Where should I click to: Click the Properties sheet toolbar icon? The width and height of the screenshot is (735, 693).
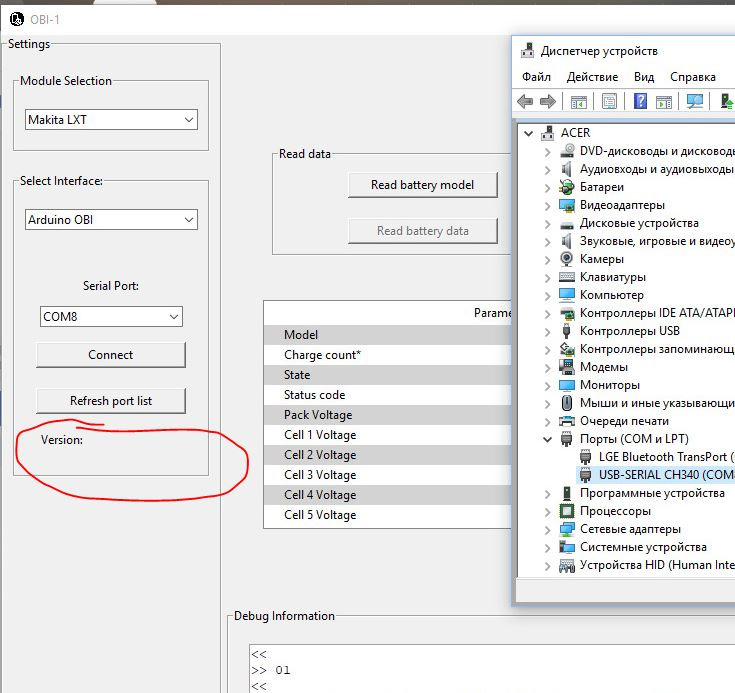point(609,102)
